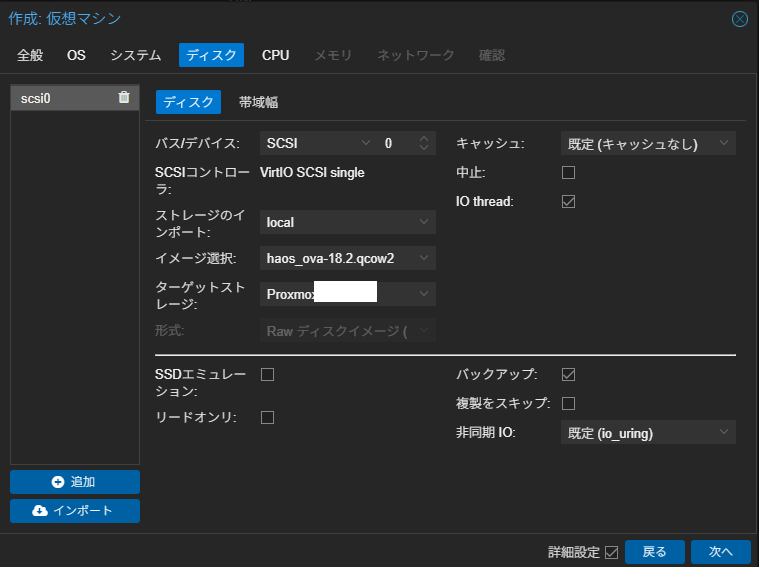Click the 追加 button
The width and height of the screenshot is (759, 567).
75,482
